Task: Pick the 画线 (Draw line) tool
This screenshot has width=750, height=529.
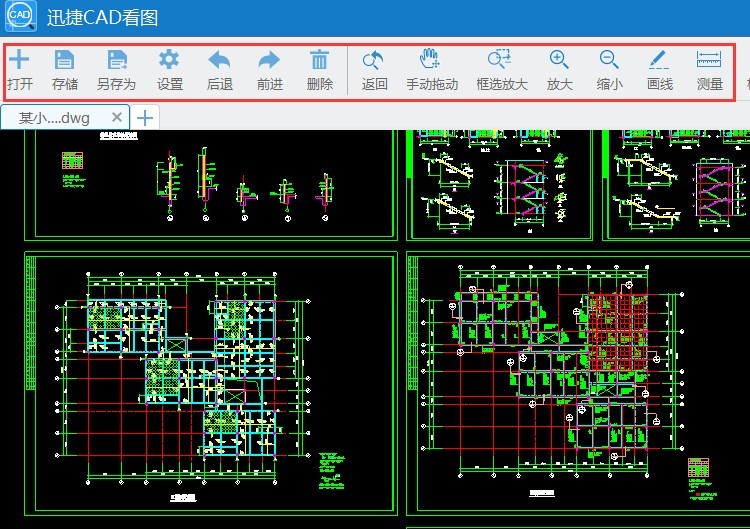Action: tap(659, 61)
